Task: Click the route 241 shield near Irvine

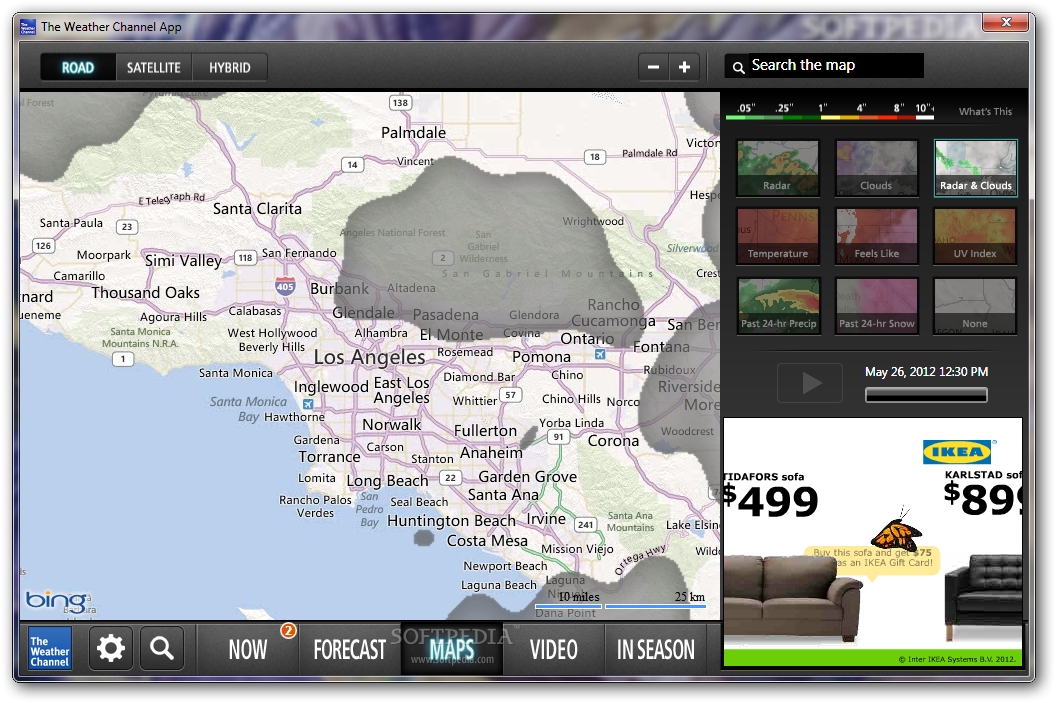Action: coord(586,525)
